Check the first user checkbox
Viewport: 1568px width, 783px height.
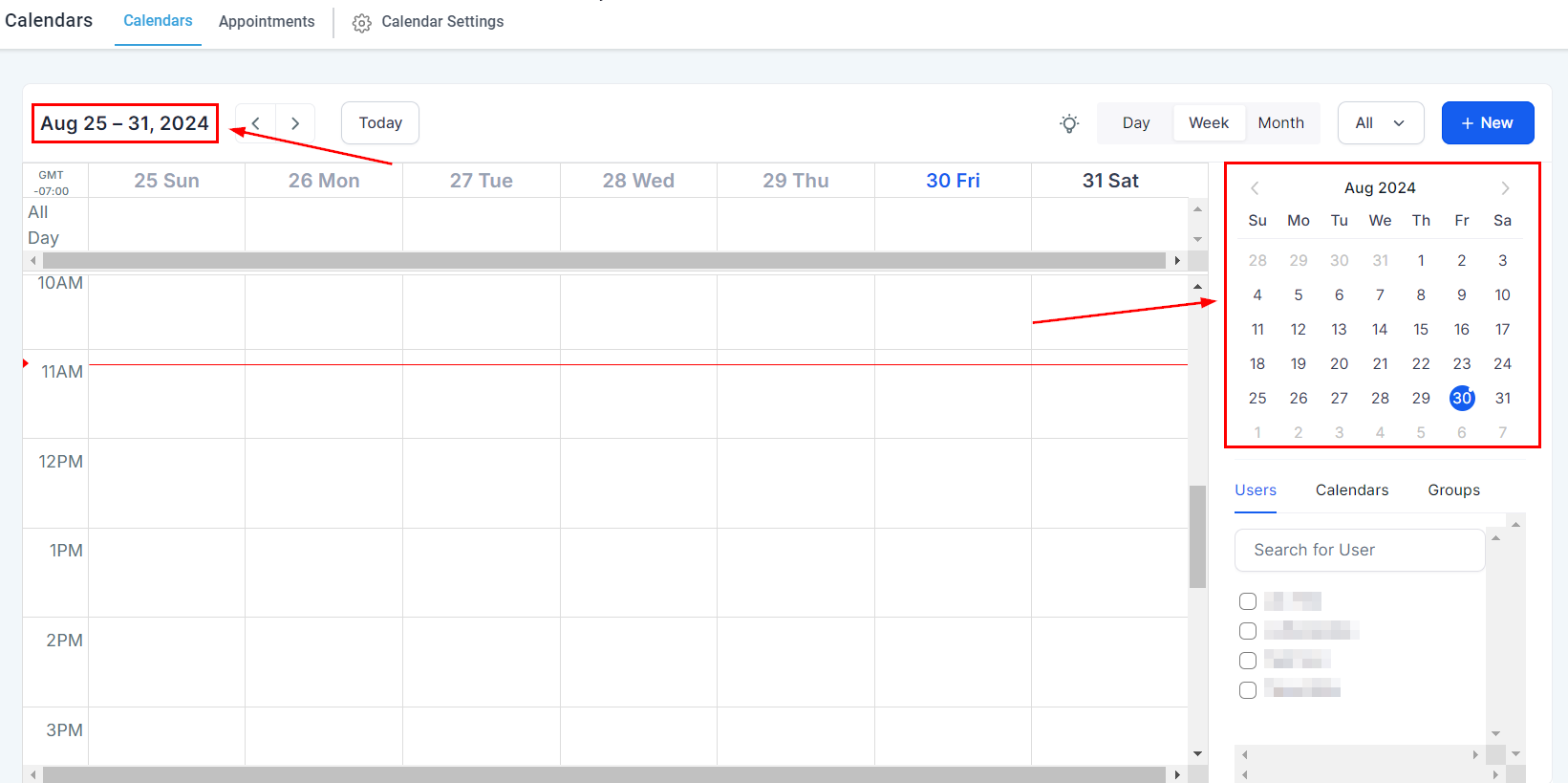click(1248, 601)
